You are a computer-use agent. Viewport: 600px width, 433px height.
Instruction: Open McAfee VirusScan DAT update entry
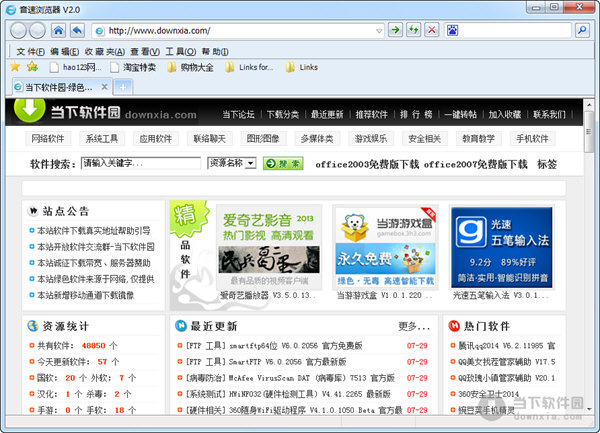click(x=290, y=378)
